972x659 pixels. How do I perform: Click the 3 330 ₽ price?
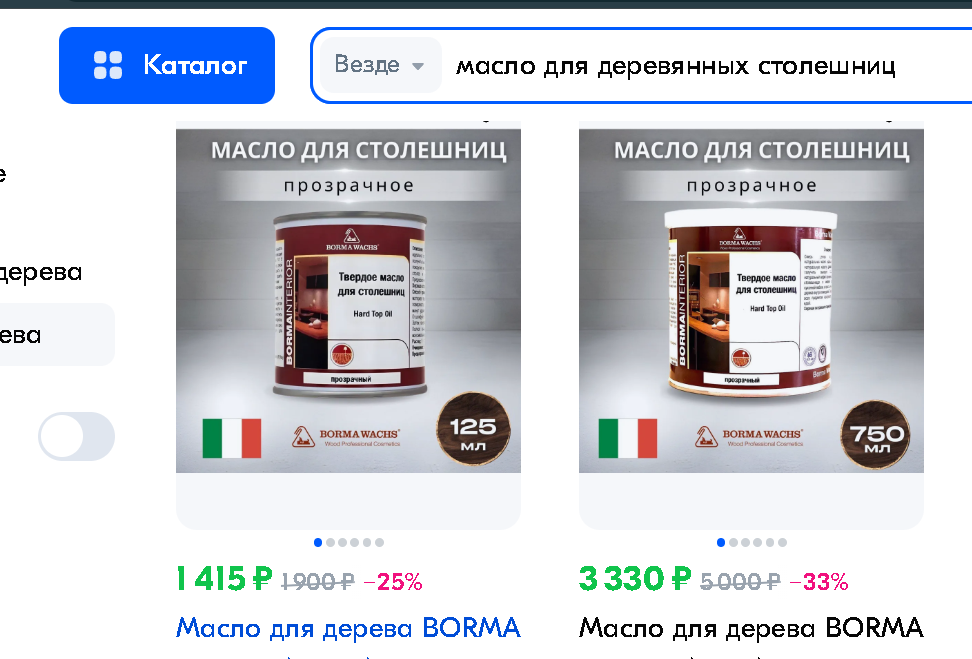click(635, 579)
